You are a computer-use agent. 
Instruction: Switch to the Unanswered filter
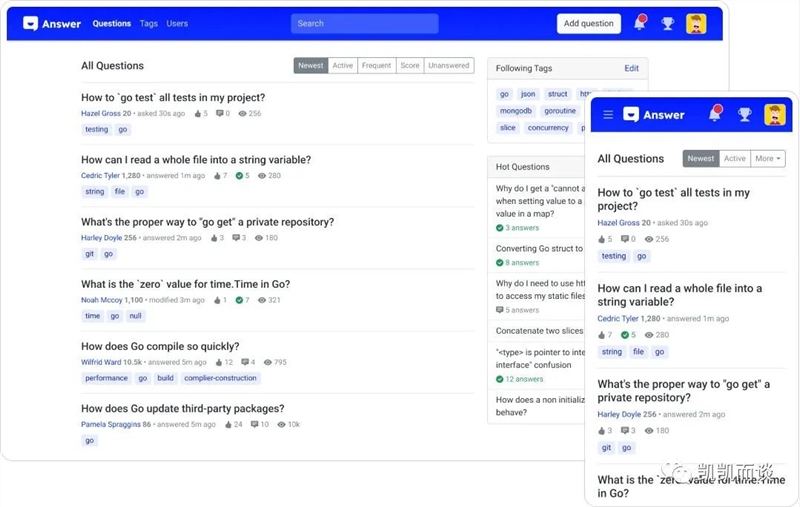pyautogui.click(x=448, y=66)
